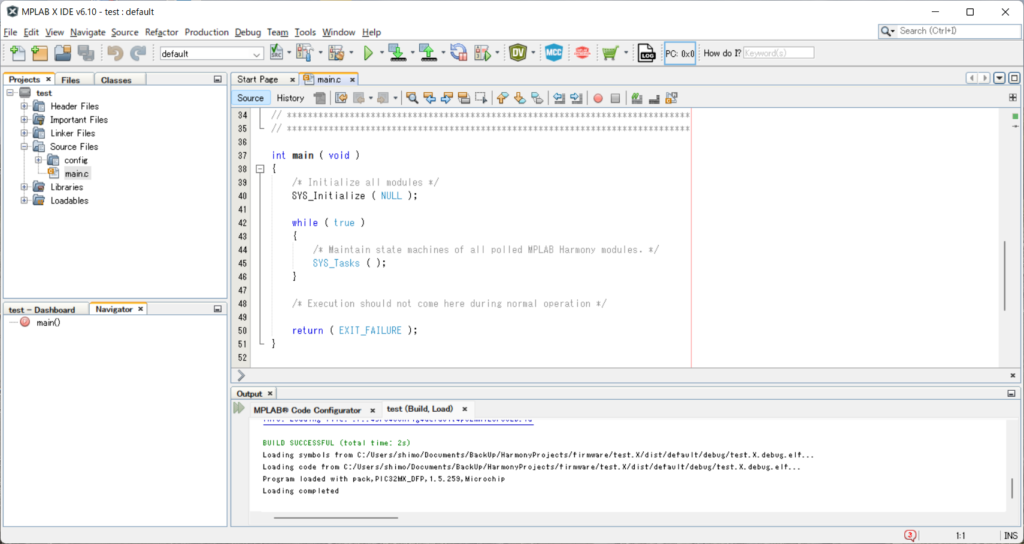
Task: Toggle the Source view button in editor
Action: click(x=251, y=98)
